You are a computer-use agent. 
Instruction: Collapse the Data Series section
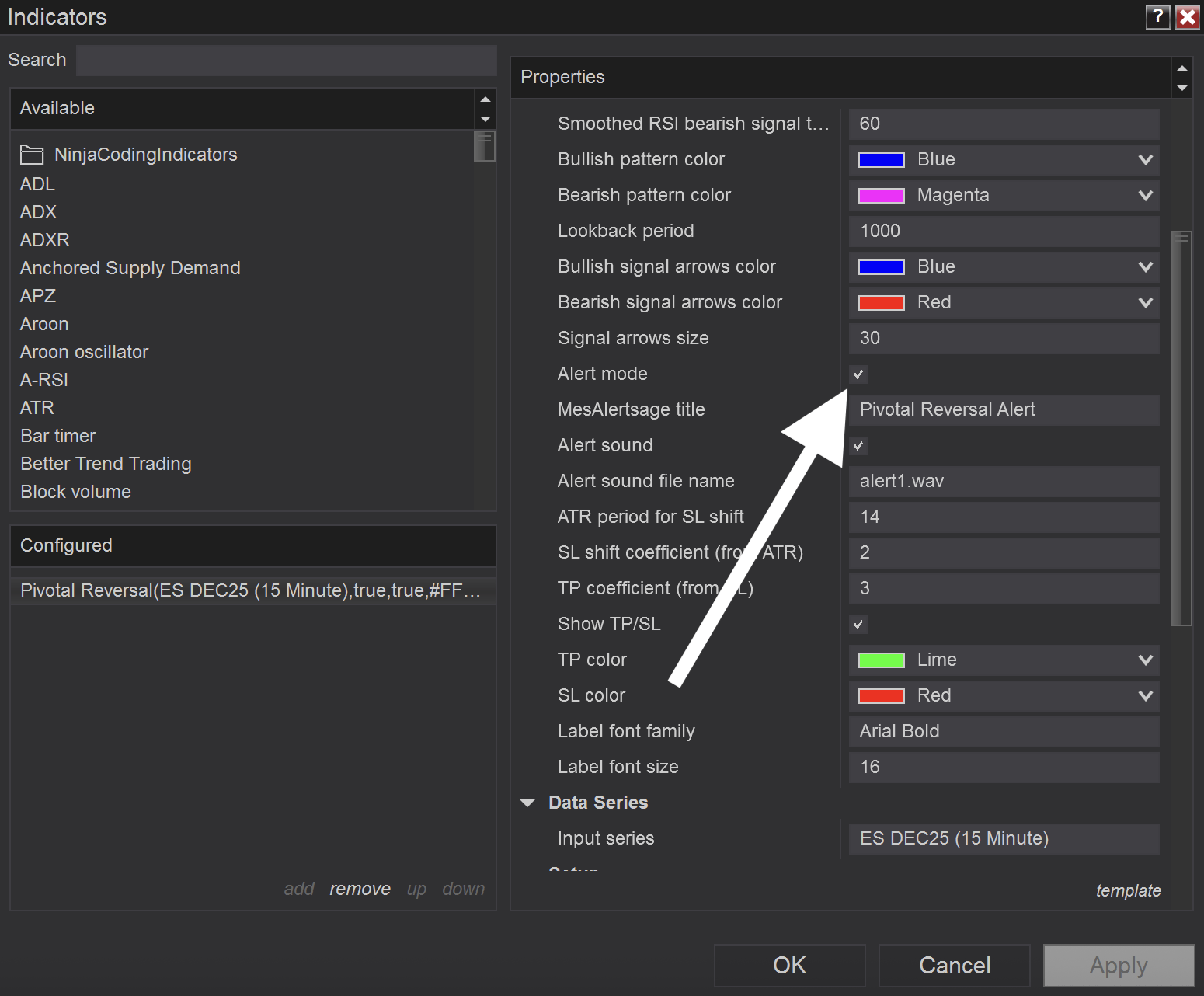coord(528,803)
